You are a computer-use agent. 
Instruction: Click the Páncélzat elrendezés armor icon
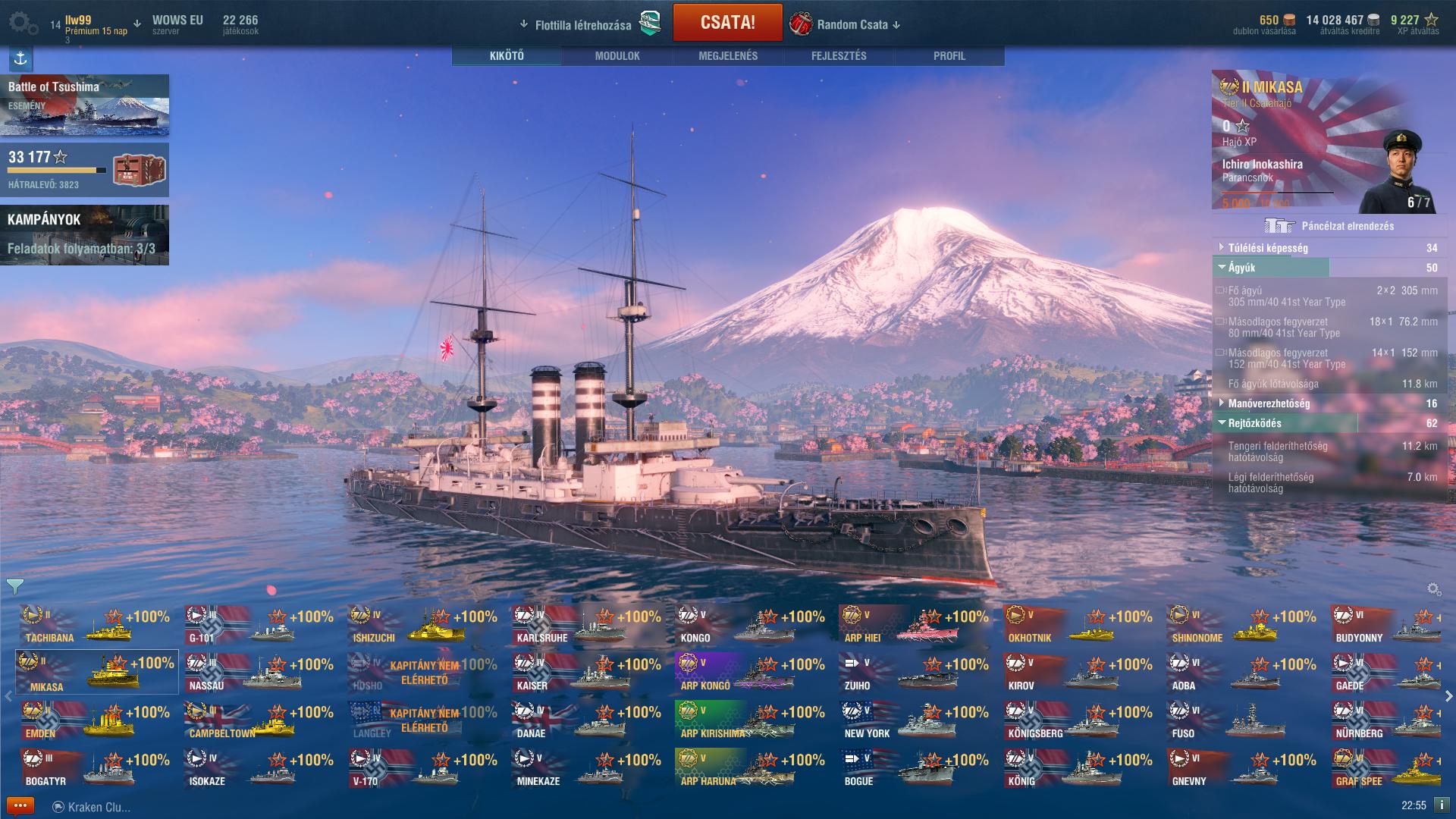coord(1279,225)
